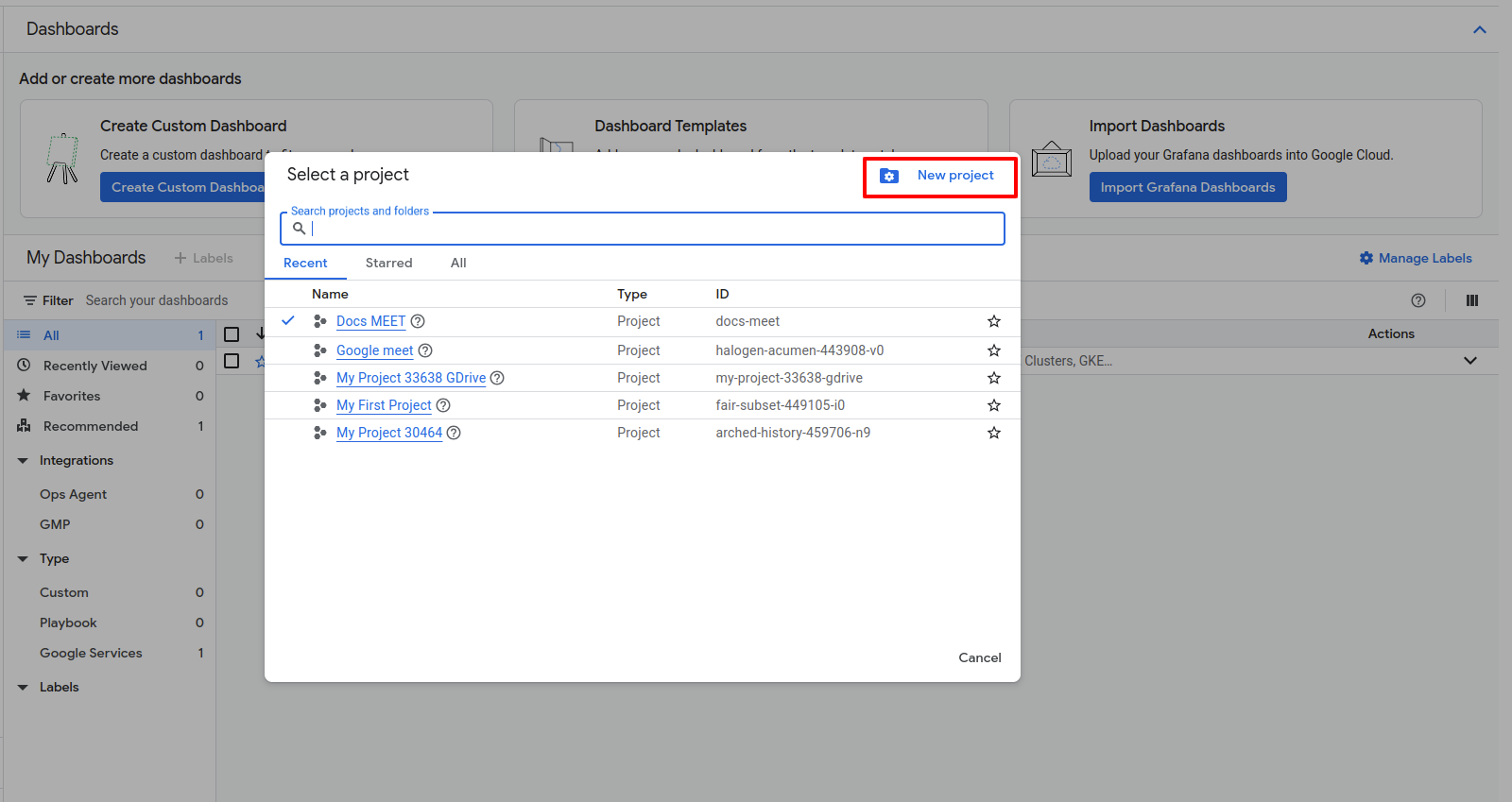Click the Name column header in dialog
1512x802 pixels.
(x=330, y=294)
